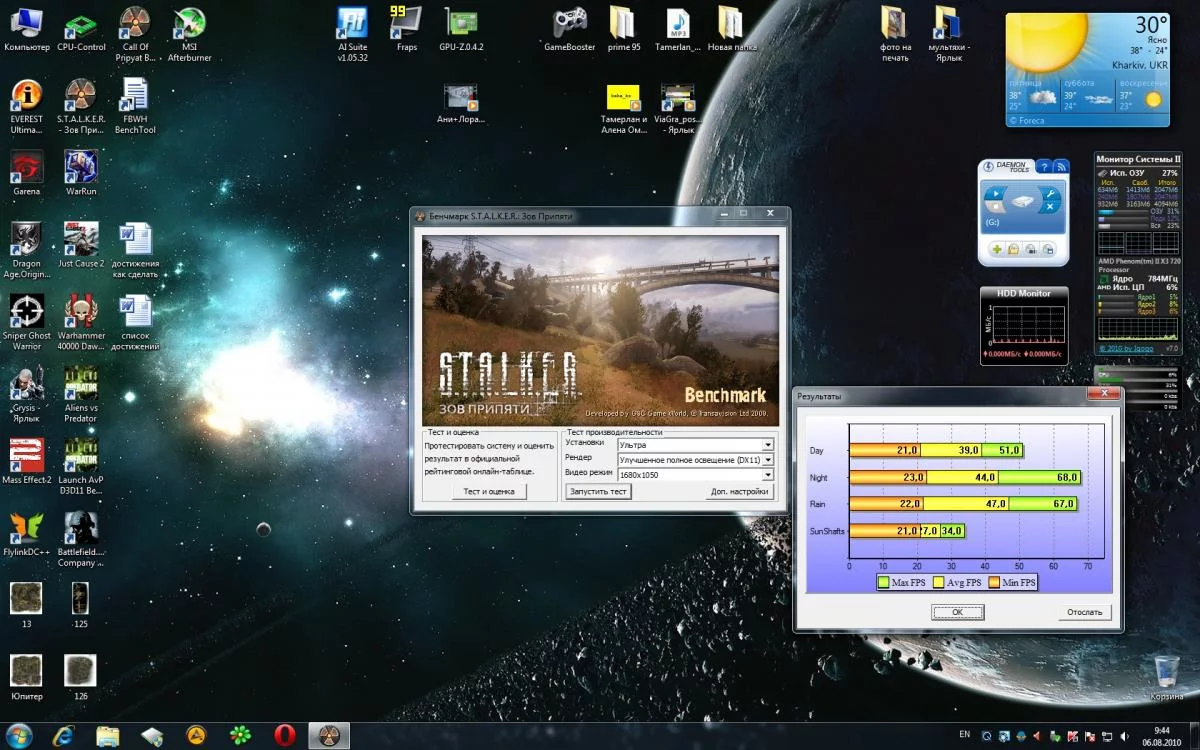This screenshot has width=1200, height=750.
Task: Click the Тест и оценка button
Action: (x=488, y=491)
